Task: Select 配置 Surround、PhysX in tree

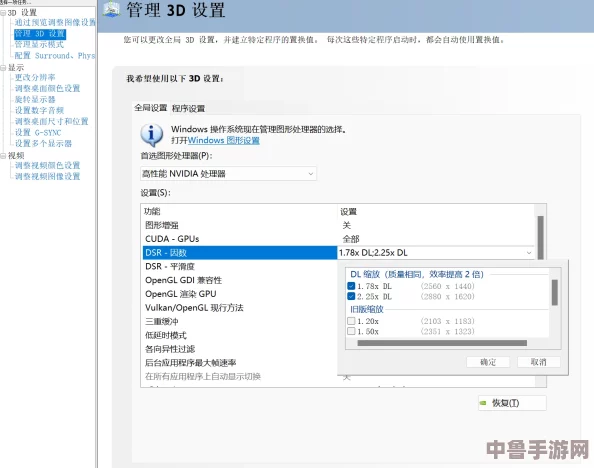Action: [x=55, y=56]
